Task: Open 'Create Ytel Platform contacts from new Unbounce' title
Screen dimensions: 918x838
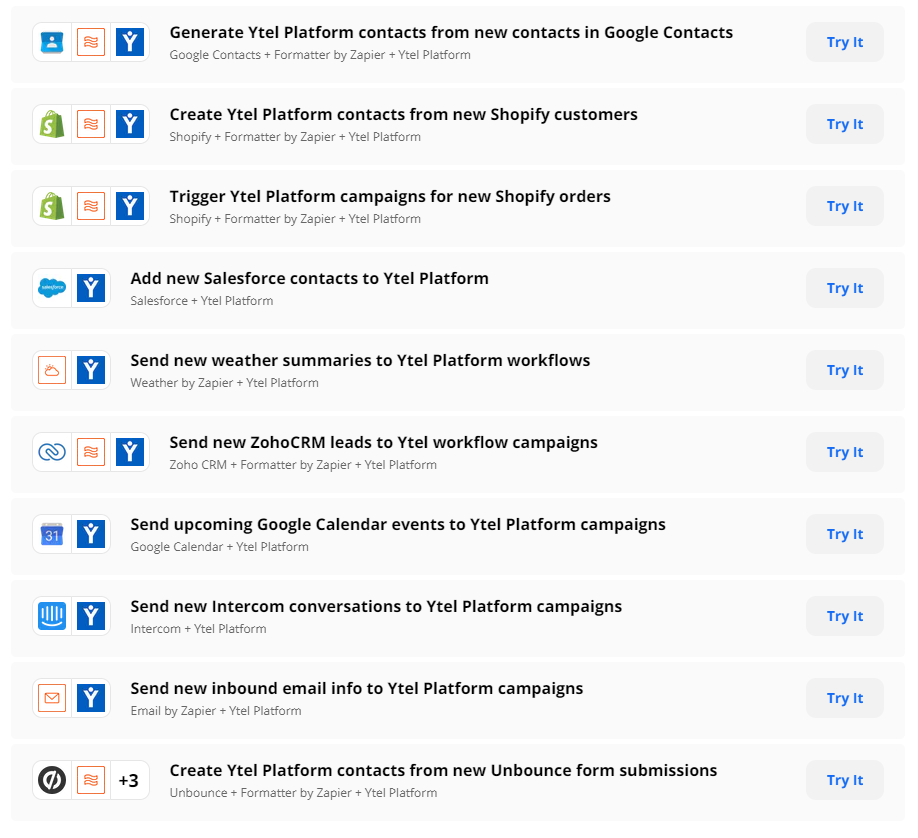Action: click(443, 770)
